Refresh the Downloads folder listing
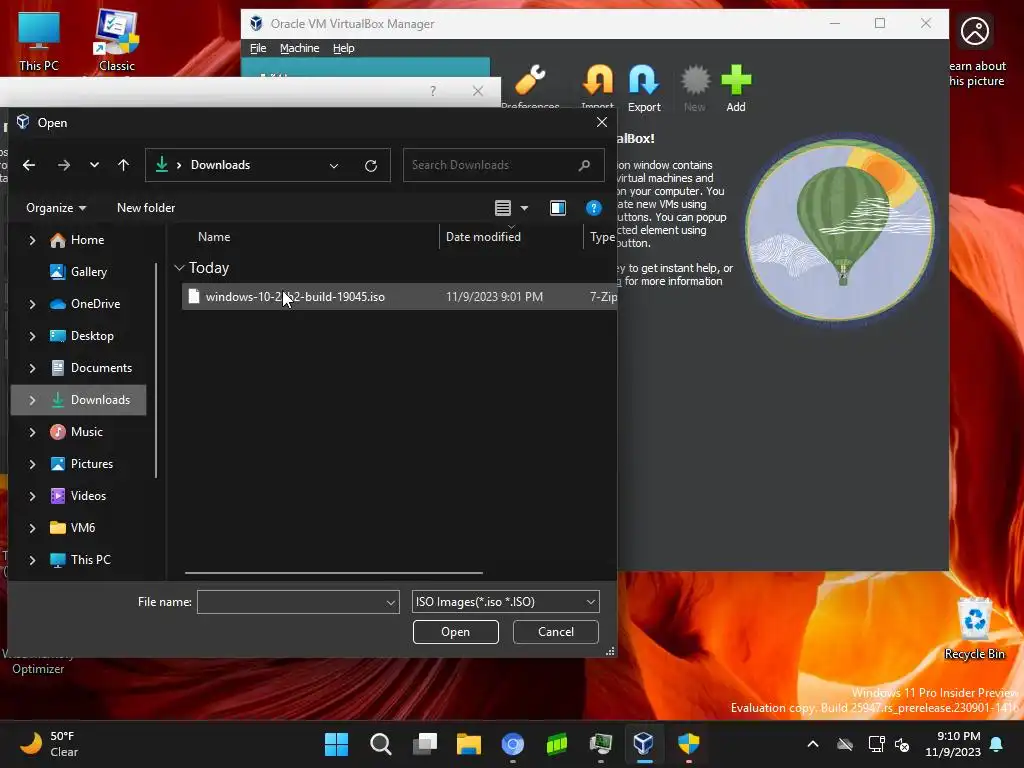The height and width of the screenshot is (768, 1024). pyautogui.click(x=371, y=165)
